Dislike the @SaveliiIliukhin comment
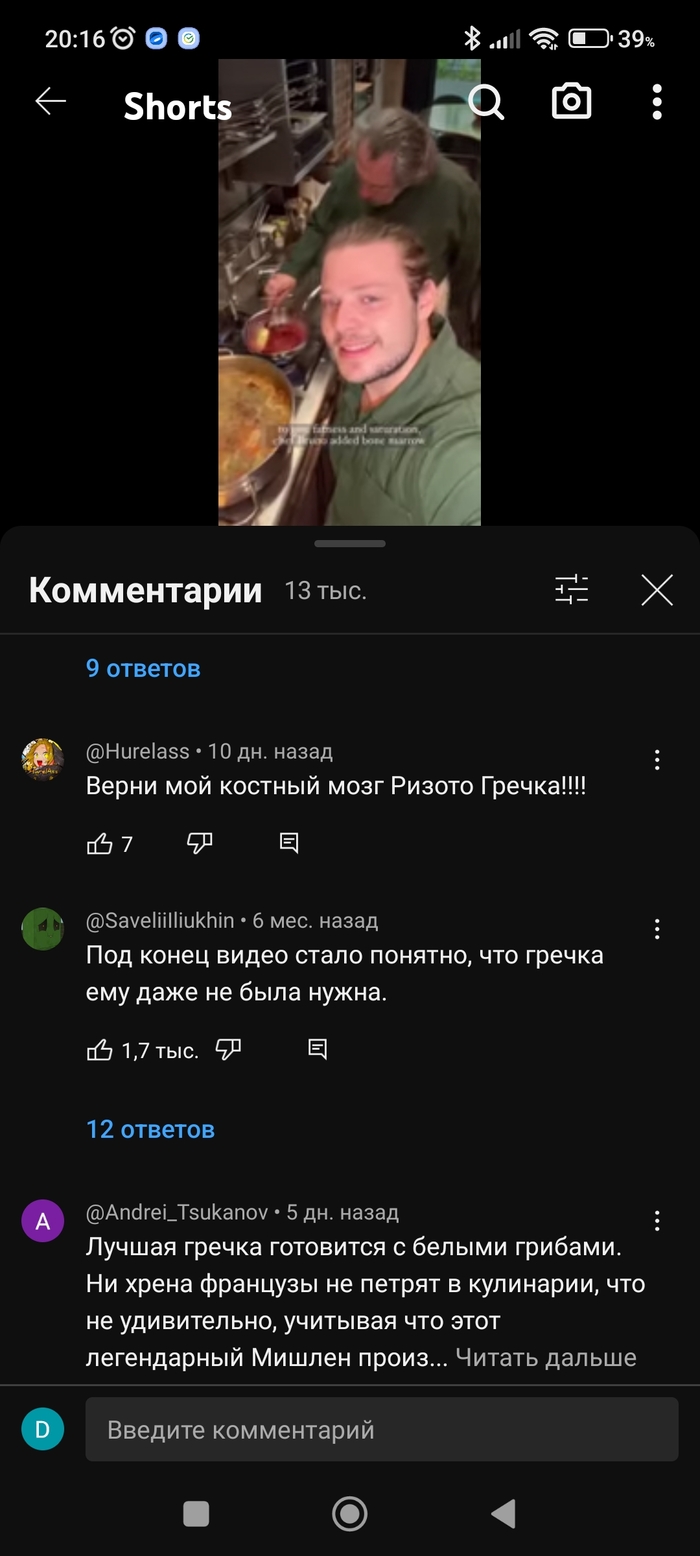Image resolution: width=700 pixels, height=1556 pixels. click(x=229, y=1050)
